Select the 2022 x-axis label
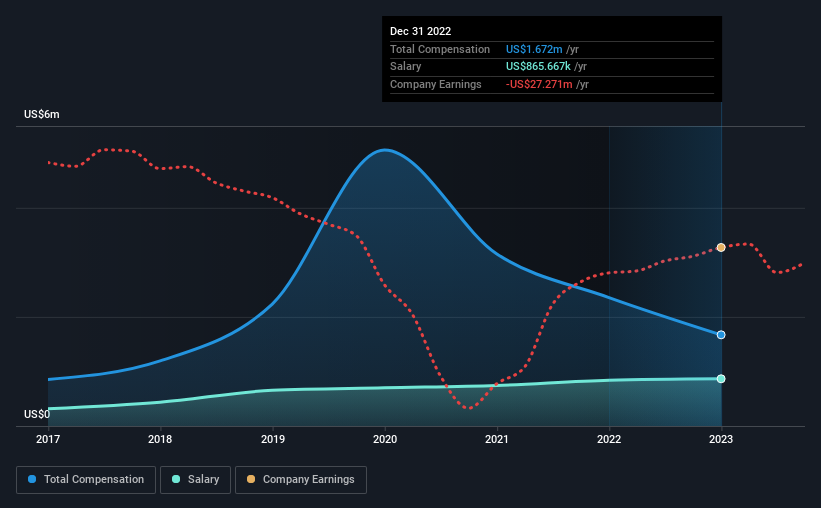Viewport: 821px width, 508px height. pos(609,439)
